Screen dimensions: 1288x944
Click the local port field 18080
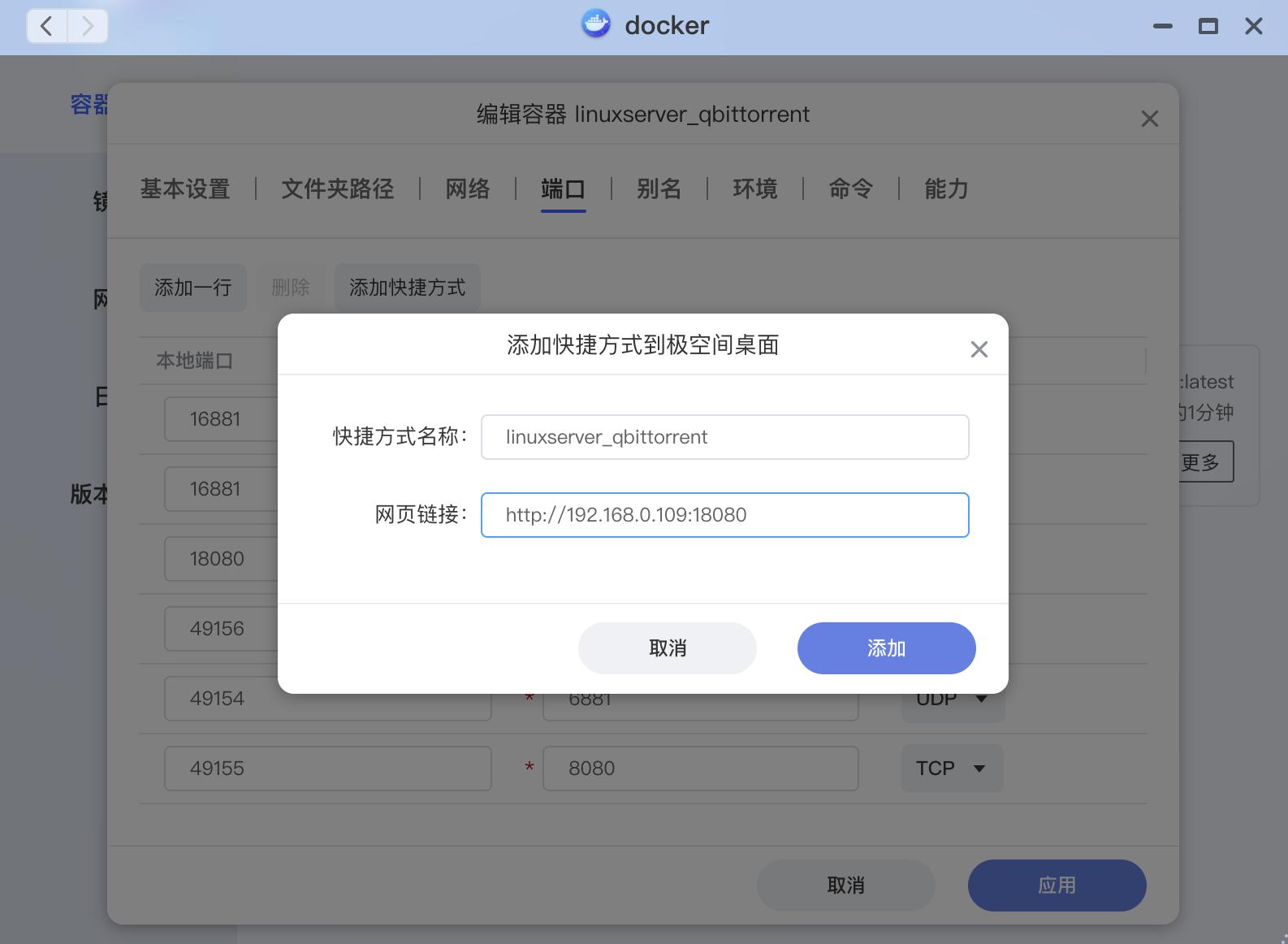point(221,559)
